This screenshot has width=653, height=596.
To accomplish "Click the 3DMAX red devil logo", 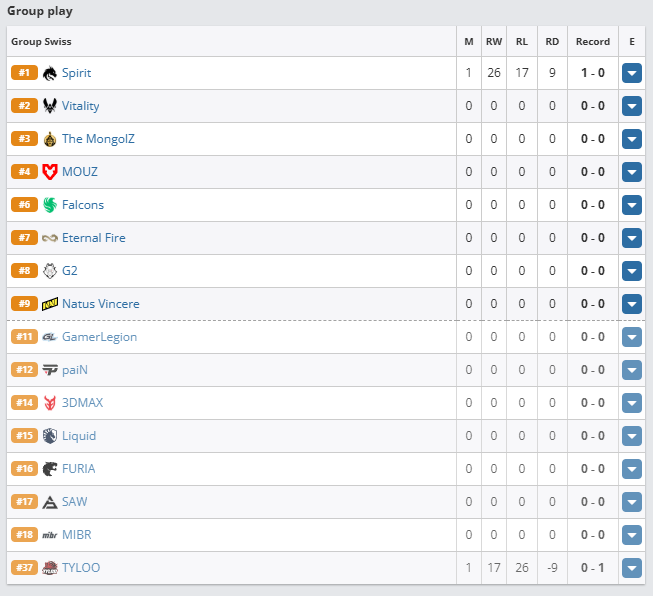I will pos(50,403).
